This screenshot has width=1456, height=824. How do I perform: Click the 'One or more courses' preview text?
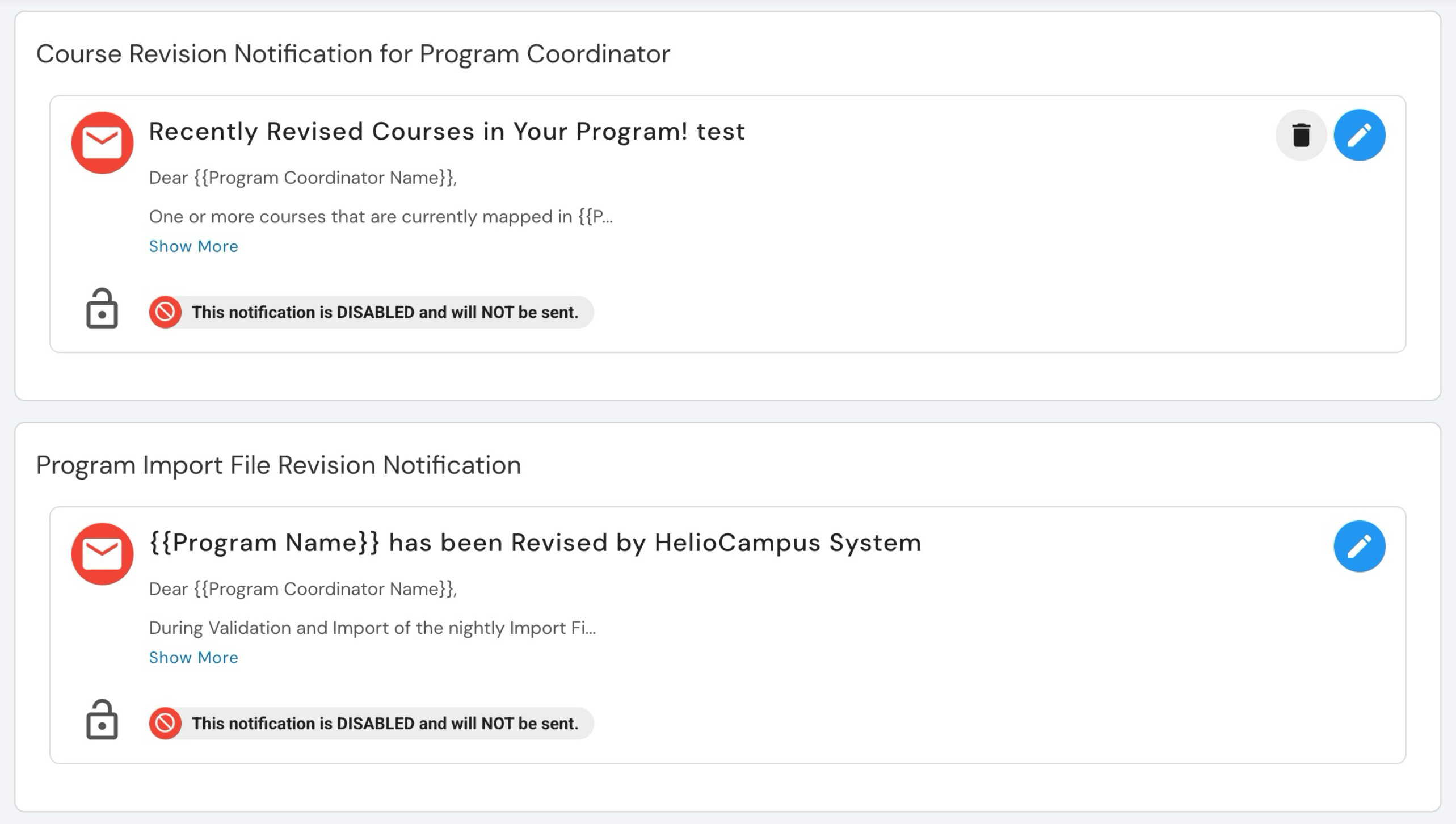coord(380,217)
